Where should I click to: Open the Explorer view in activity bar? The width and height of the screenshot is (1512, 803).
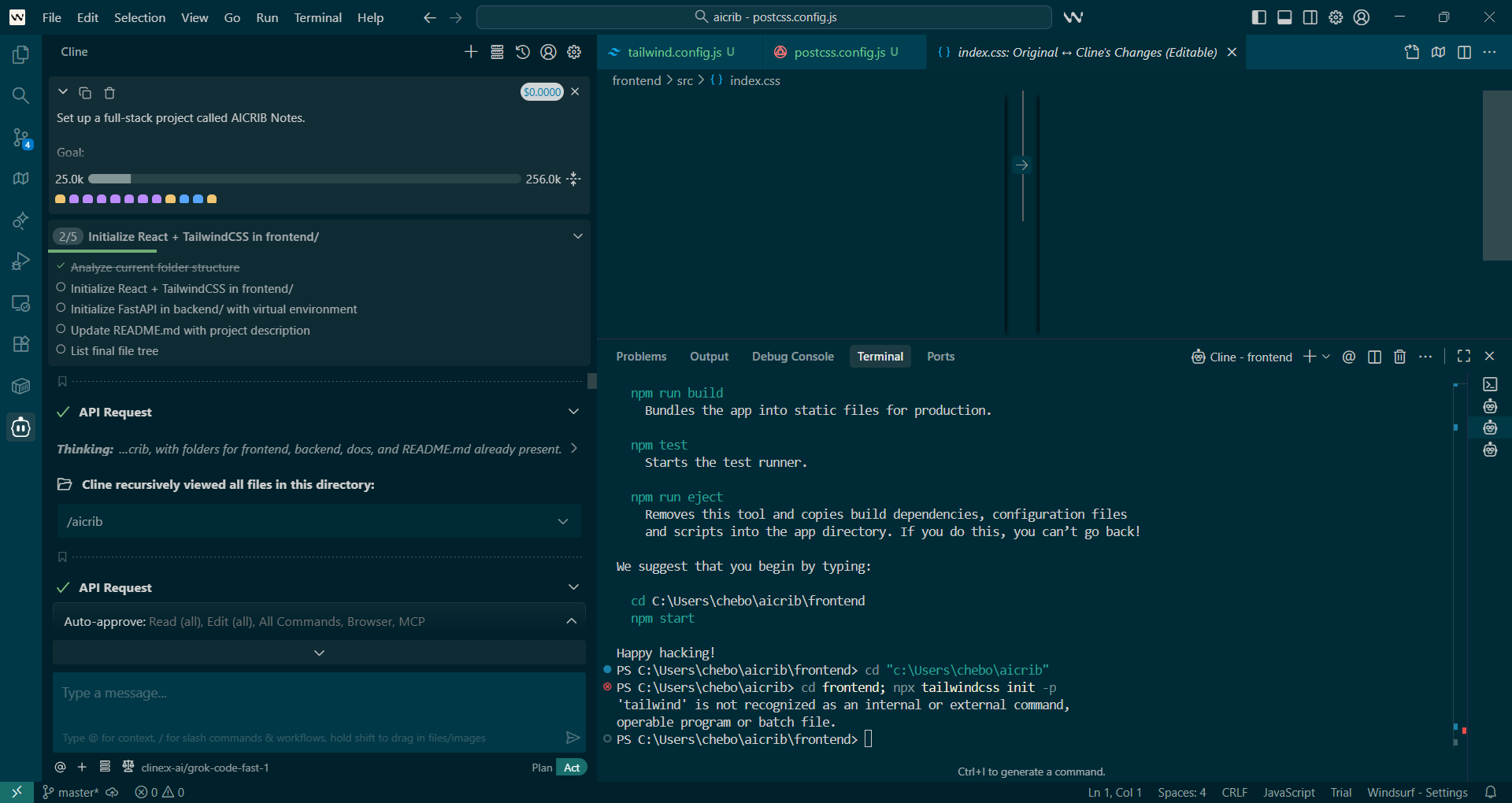pyautogui.click(x=21, y=54)
